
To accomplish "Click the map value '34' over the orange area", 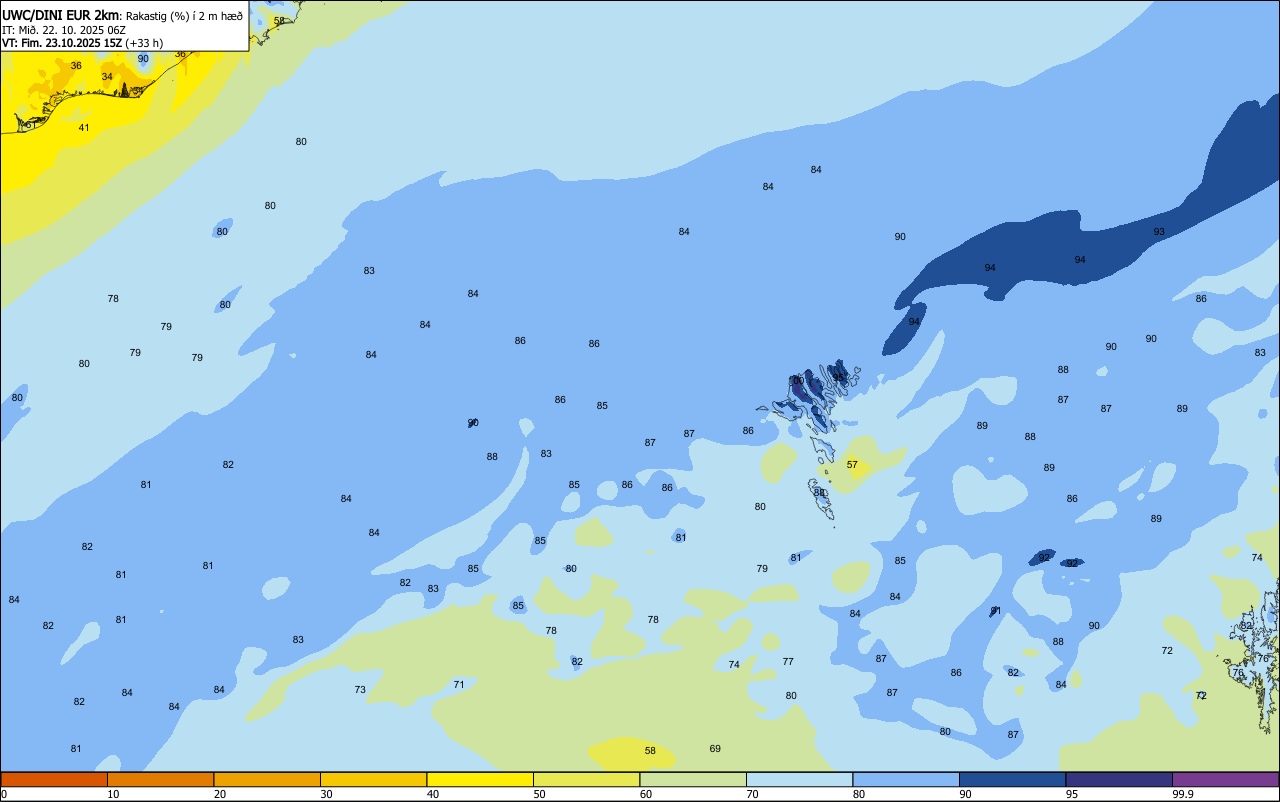I will (107, 77).
